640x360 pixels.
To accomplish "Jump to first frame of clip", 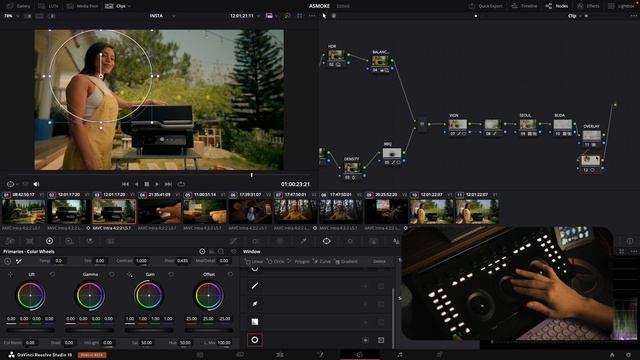I will pos(125,184).
